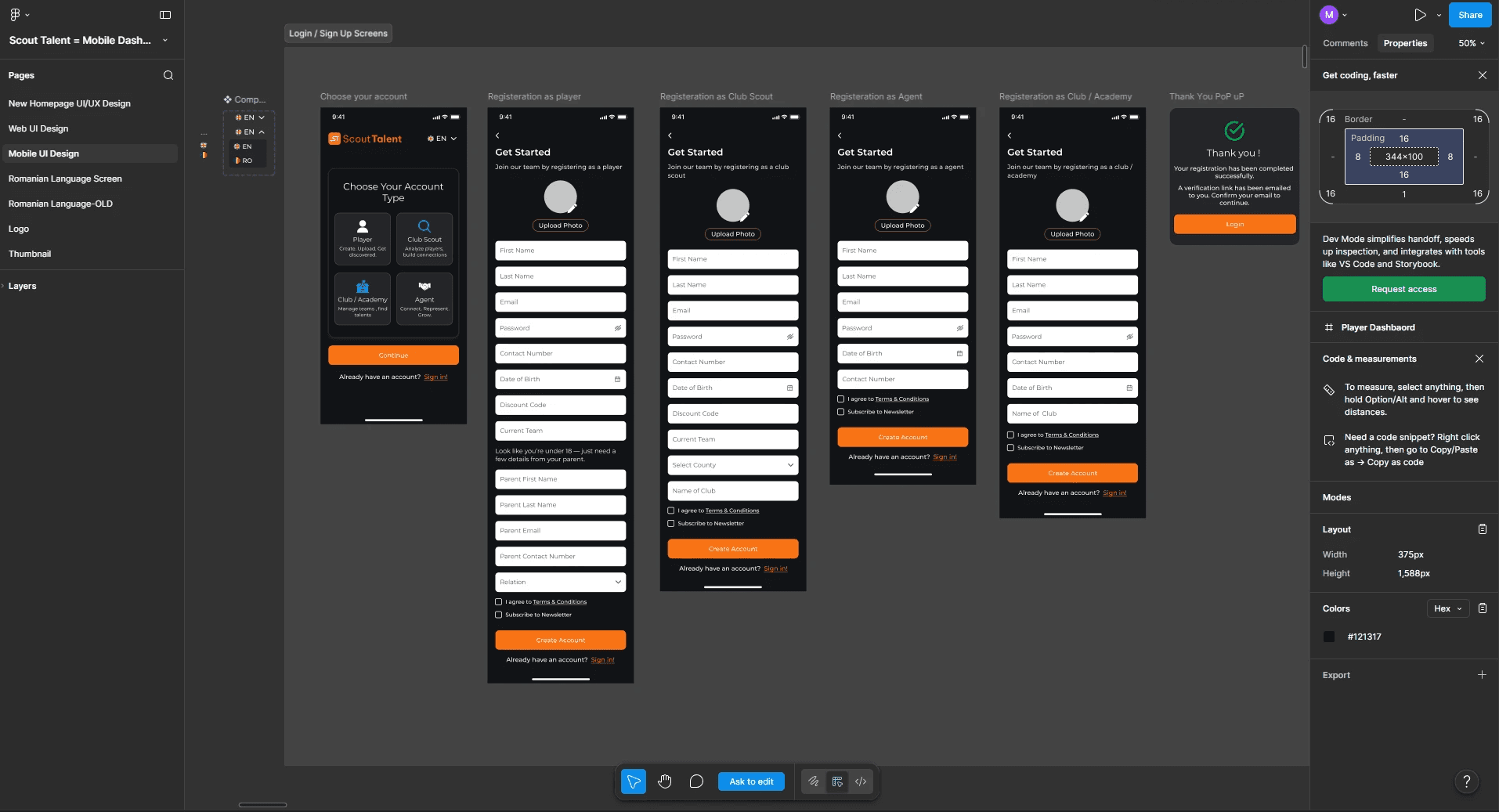
Task: Check Subscribe to Newsletter in player form
Action: click(499, 615)
